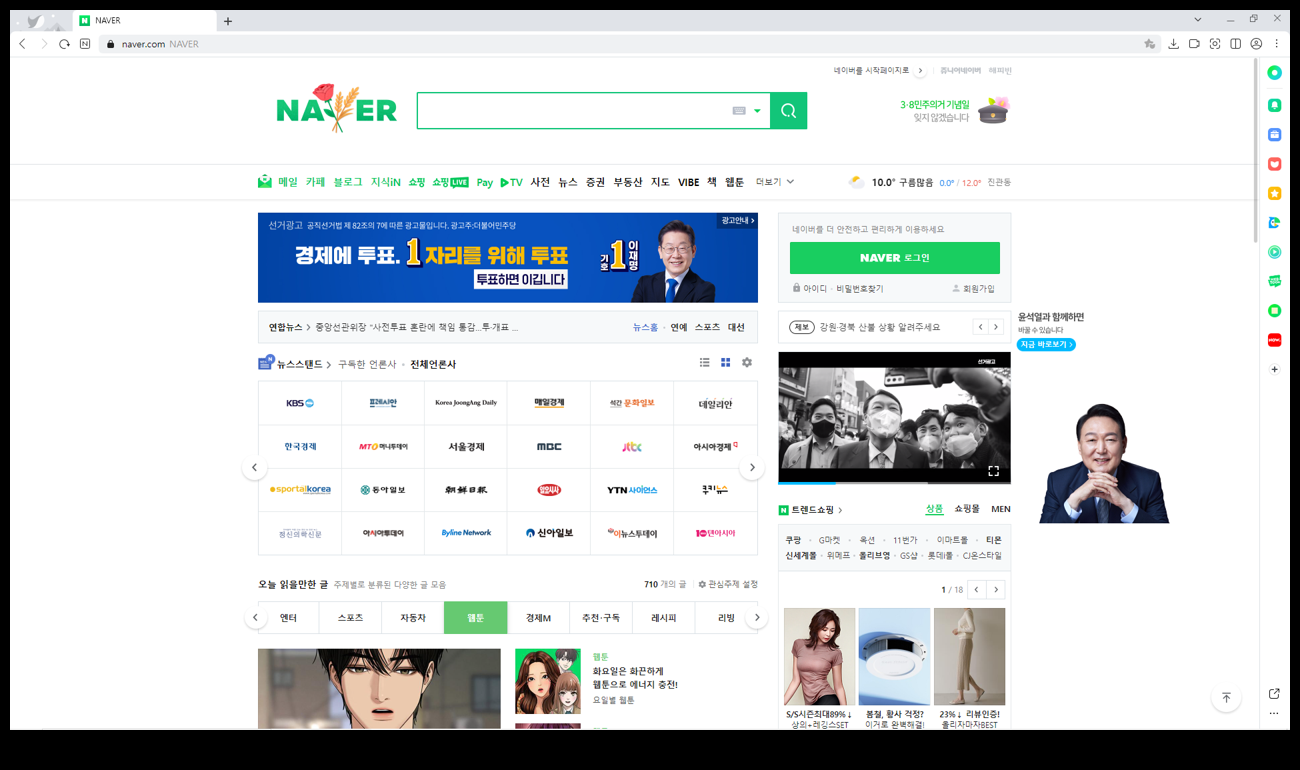Click the 지금 바로보기 button
This screenshot has height=770, width=1300.
[1046, 344]
